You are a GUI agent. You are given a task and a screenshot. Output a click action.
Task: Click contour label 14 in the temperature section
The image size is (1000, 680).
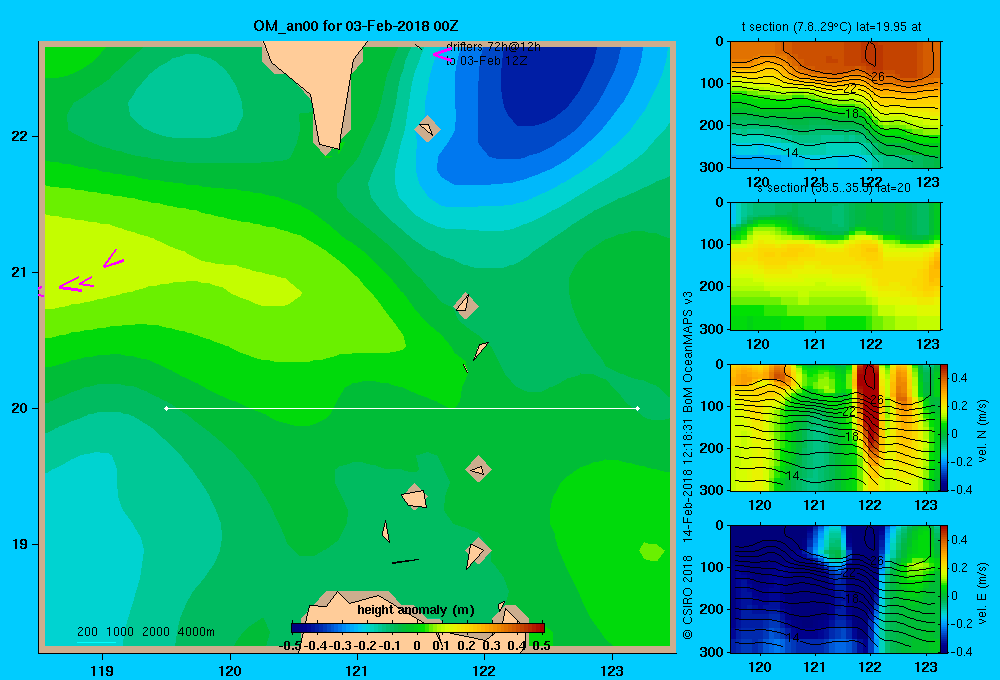pos(791,153)
